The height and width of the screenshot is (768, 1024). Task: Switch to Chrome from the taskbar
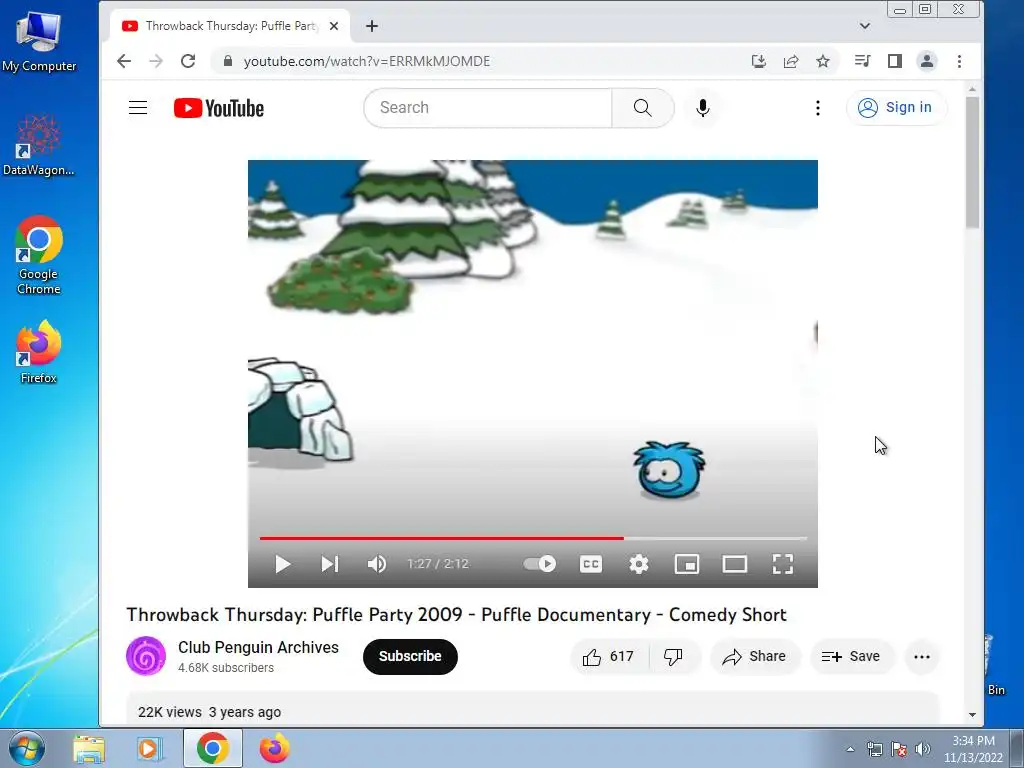[212, 748]
